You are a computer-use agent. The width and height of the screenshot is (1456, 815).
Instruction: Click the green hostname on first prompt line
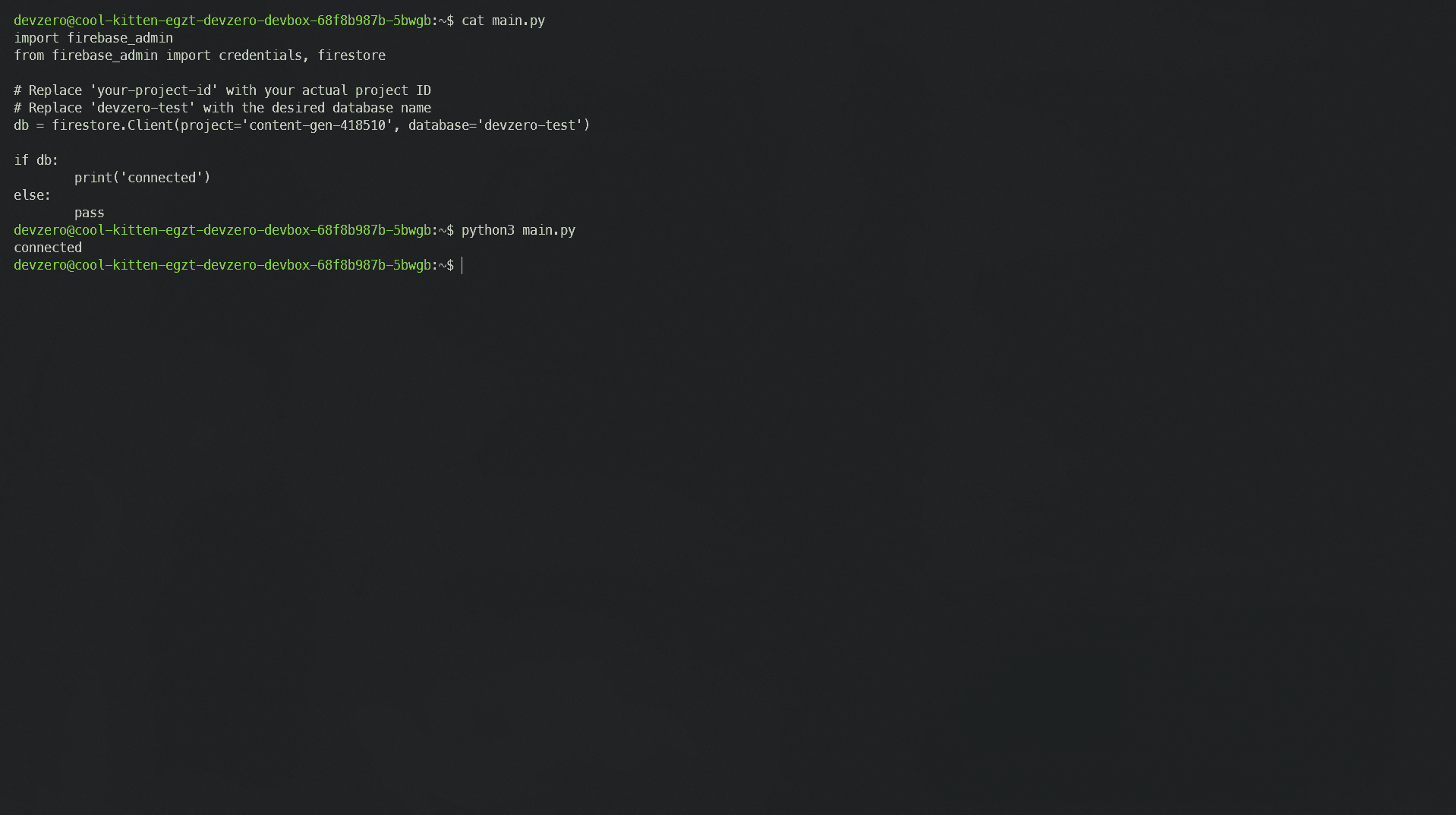(x=222, y=21)
